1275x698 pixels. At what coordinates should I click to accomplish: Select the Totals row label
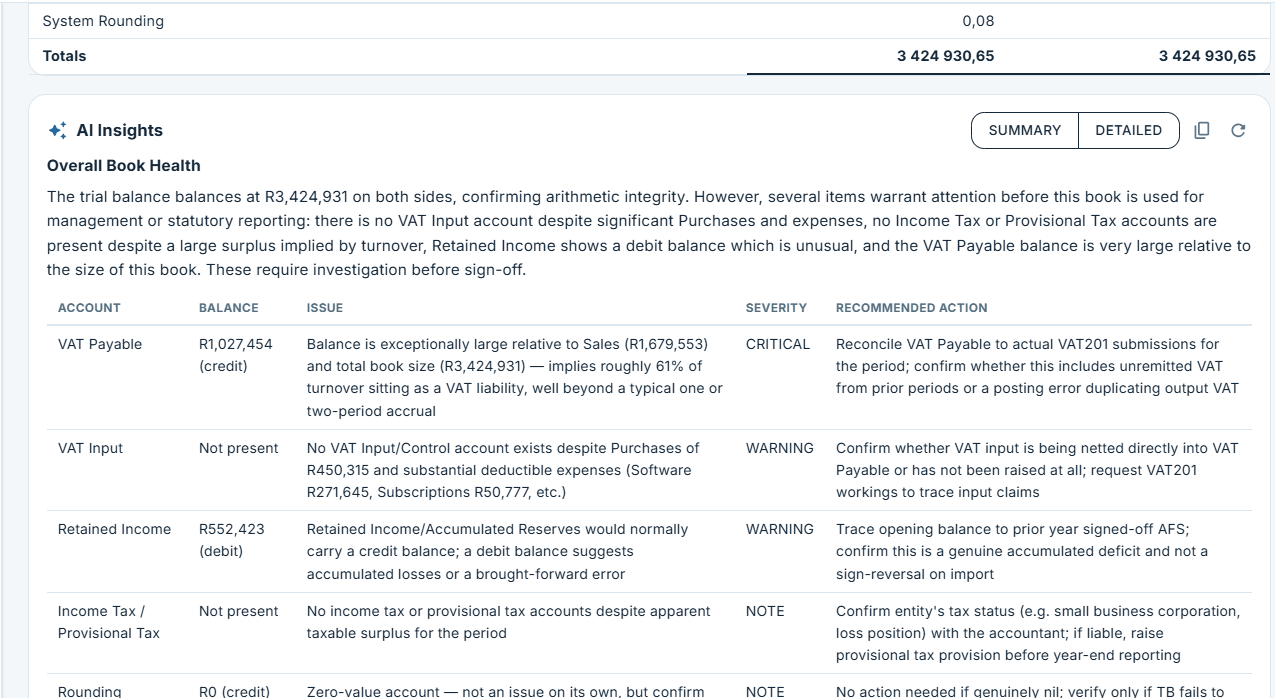click(x=64, y=56)
